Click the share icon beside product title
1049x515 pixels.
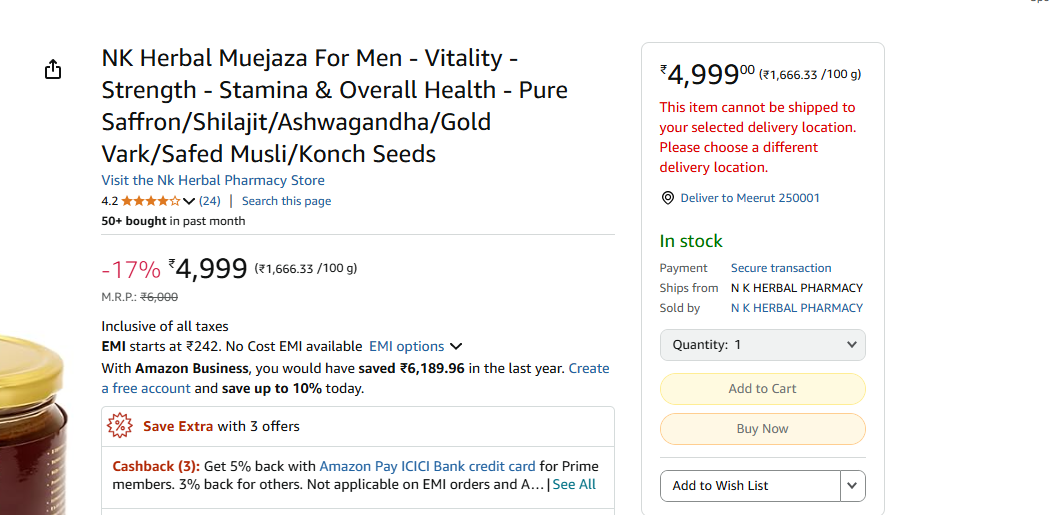click(x=53, y=69)
